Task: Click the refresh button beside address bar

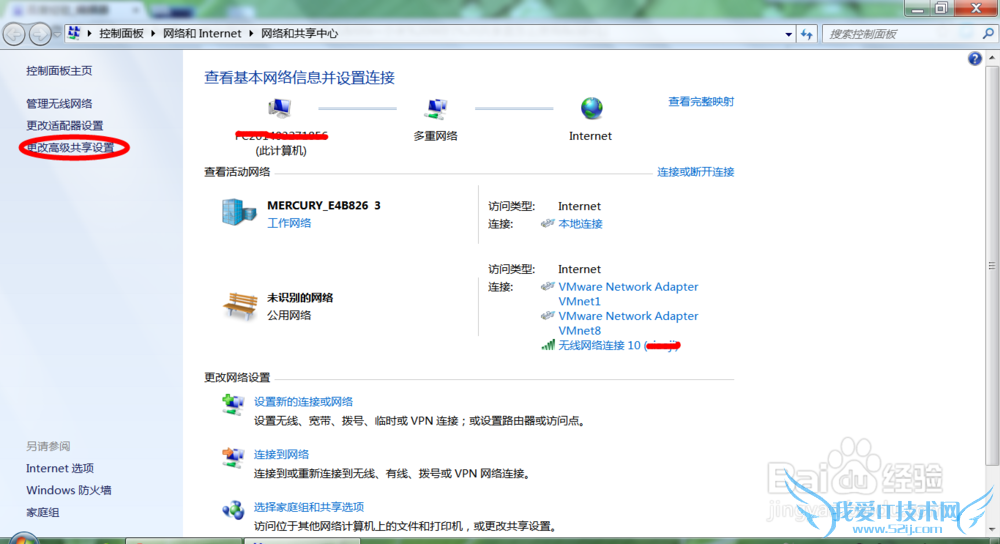Action: (x=807, y=34)
